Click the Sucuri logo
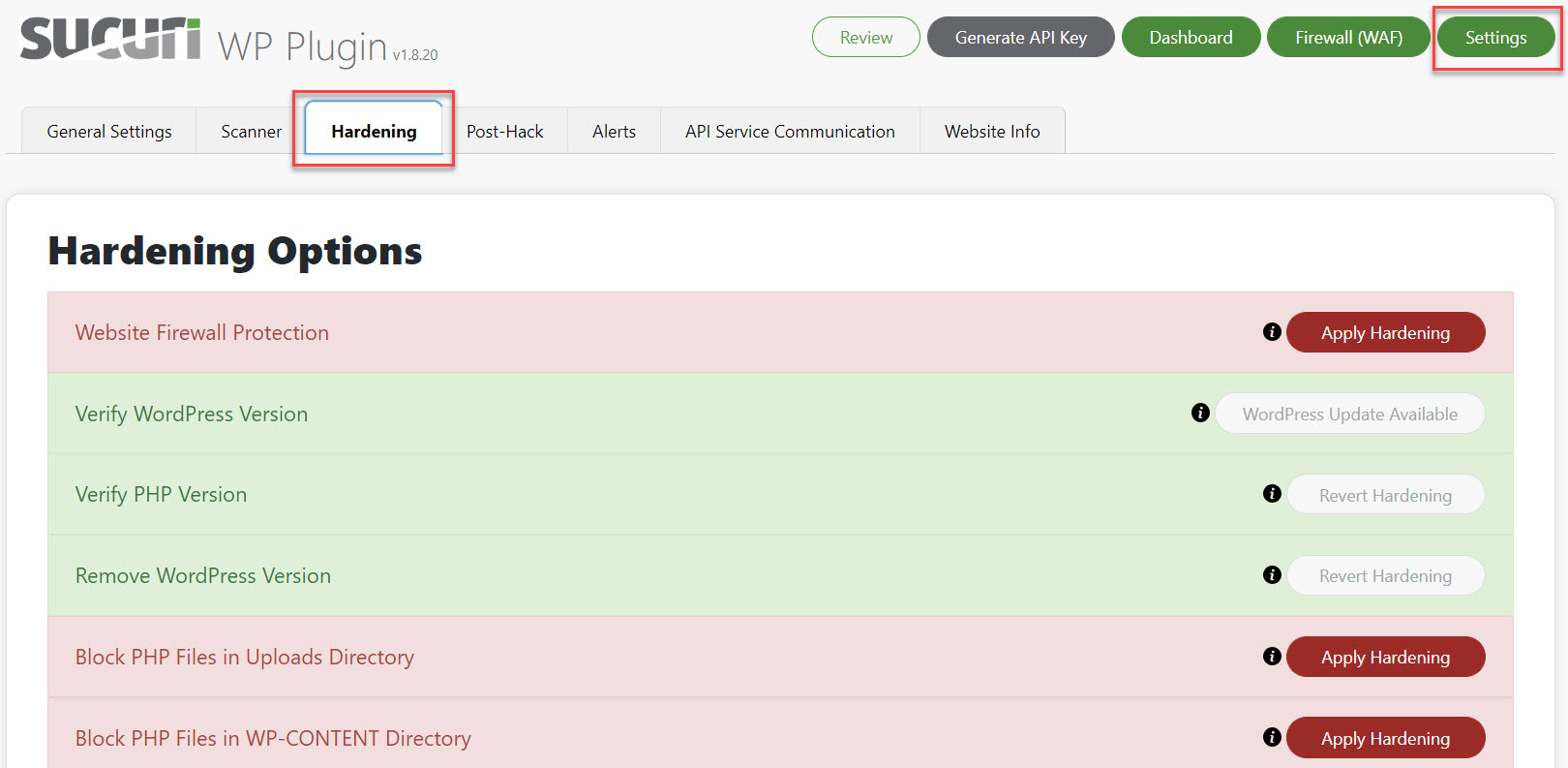 coord(110,40)
